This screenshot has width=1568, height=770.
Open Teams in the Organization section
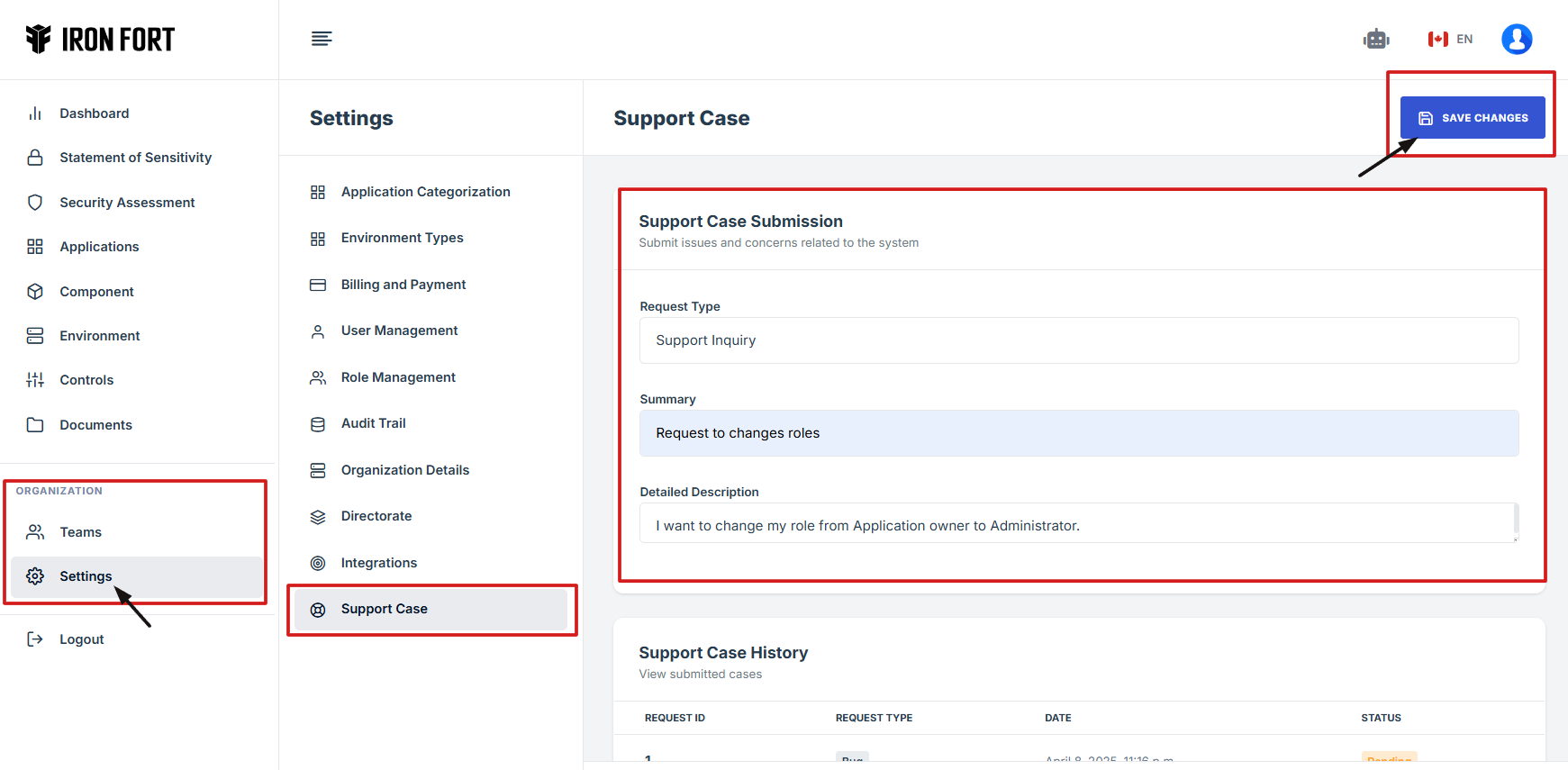point(80,532)
